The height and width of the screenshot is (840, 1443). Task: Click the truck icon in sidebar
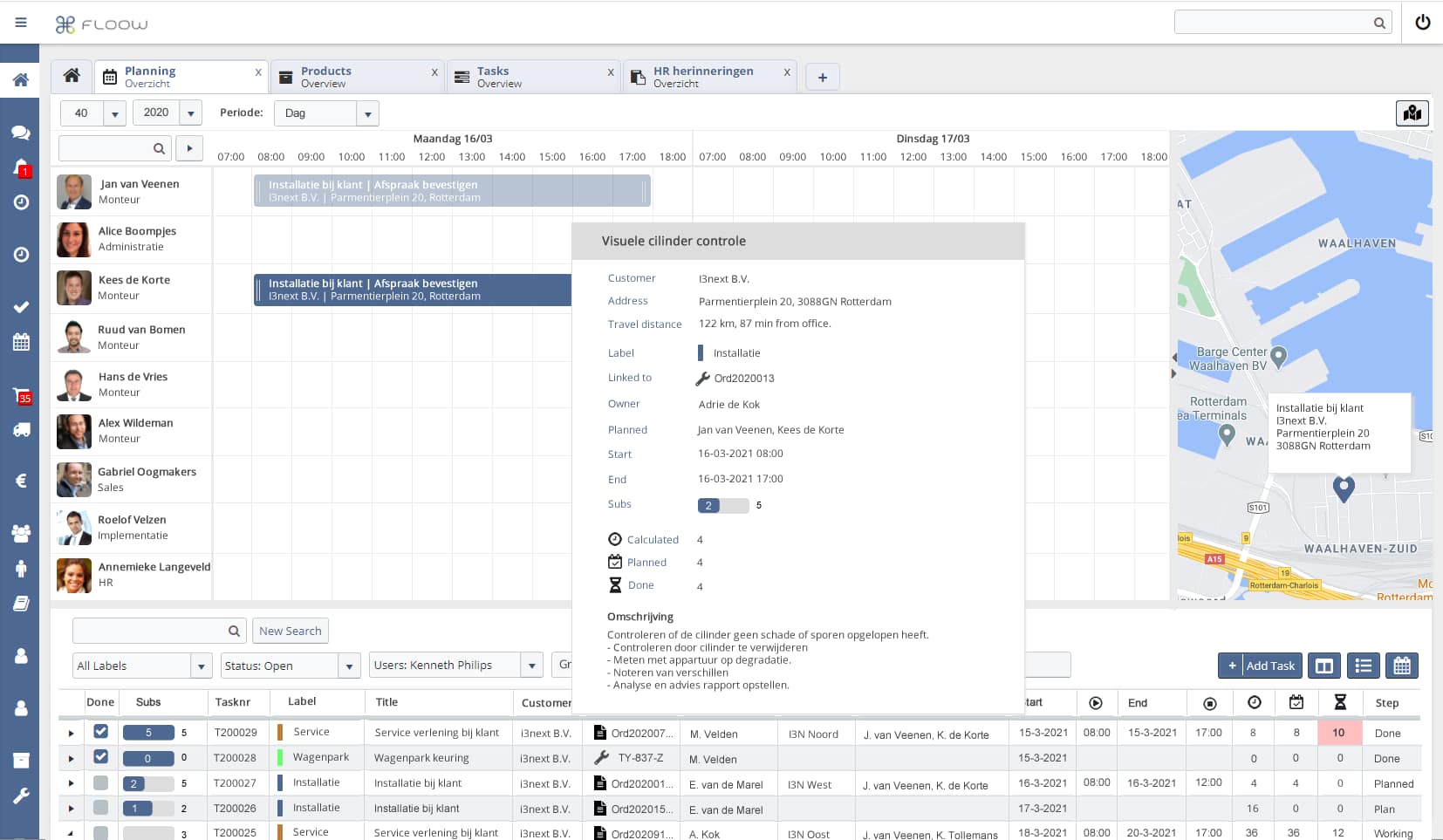(x=21, y=430)
